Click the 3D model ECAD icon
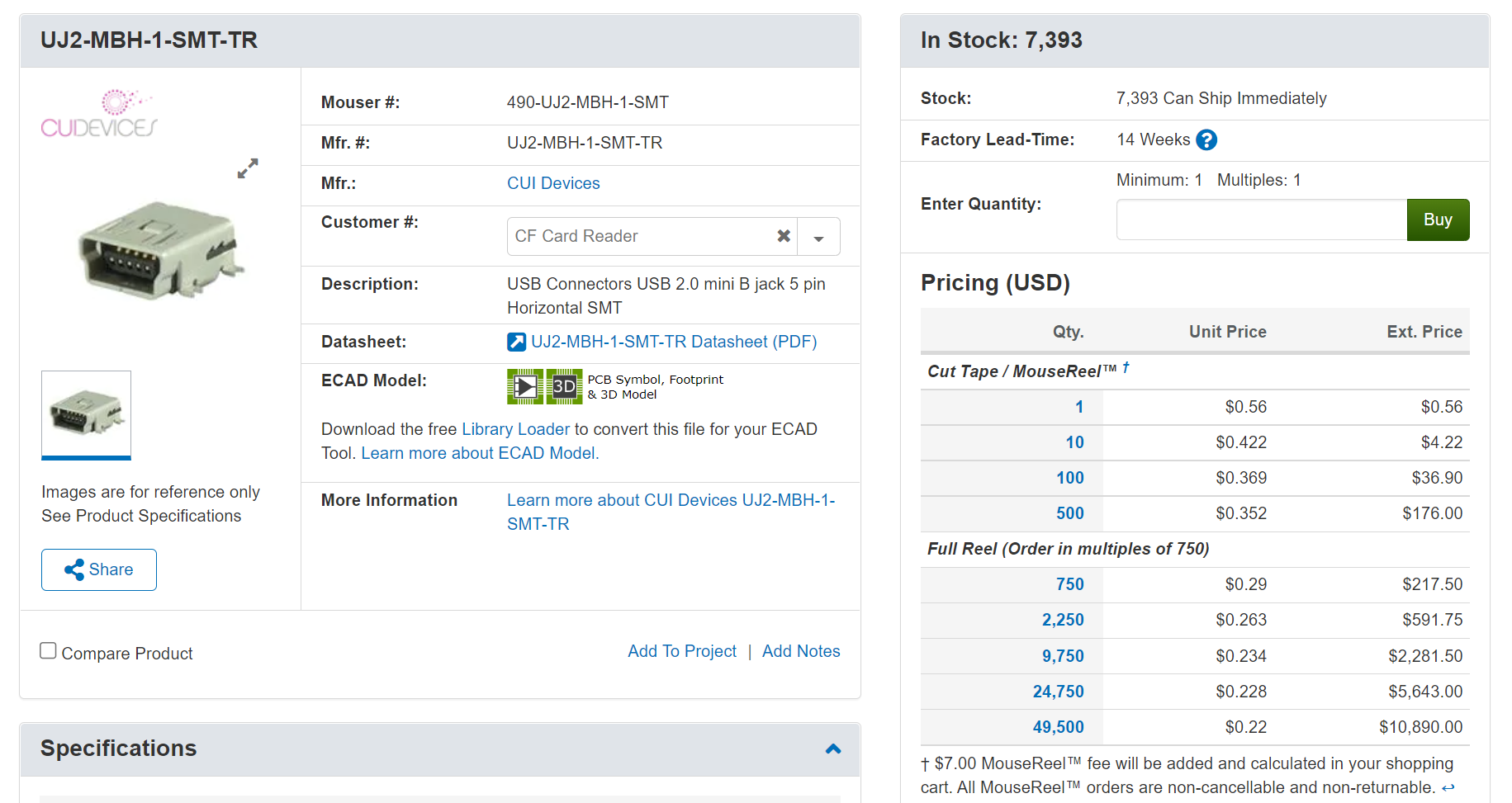 click(x=565, y=386)
